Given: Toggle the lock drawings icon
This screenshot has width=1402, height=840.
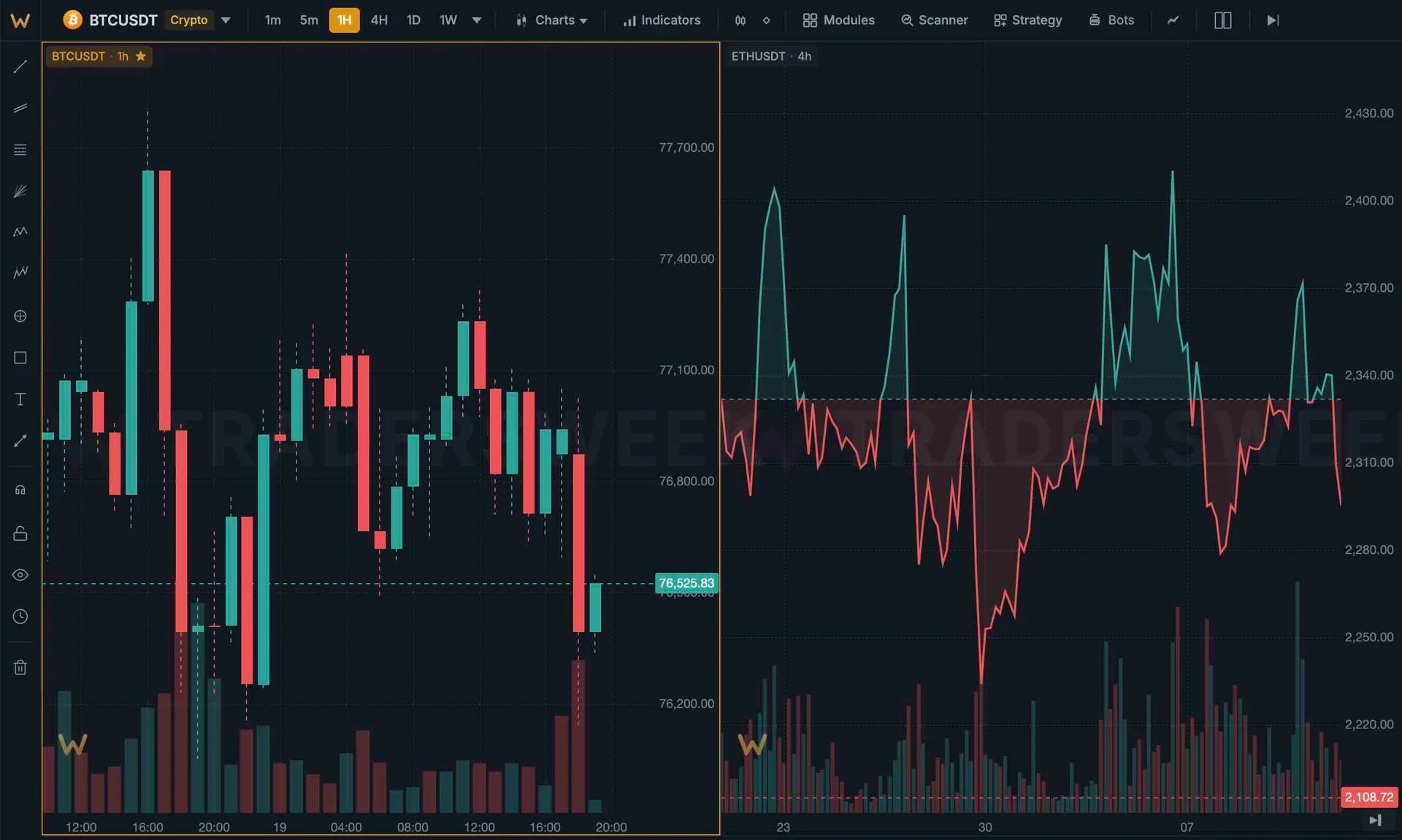Looking at the screenshot, I should [x=20, y=533].
